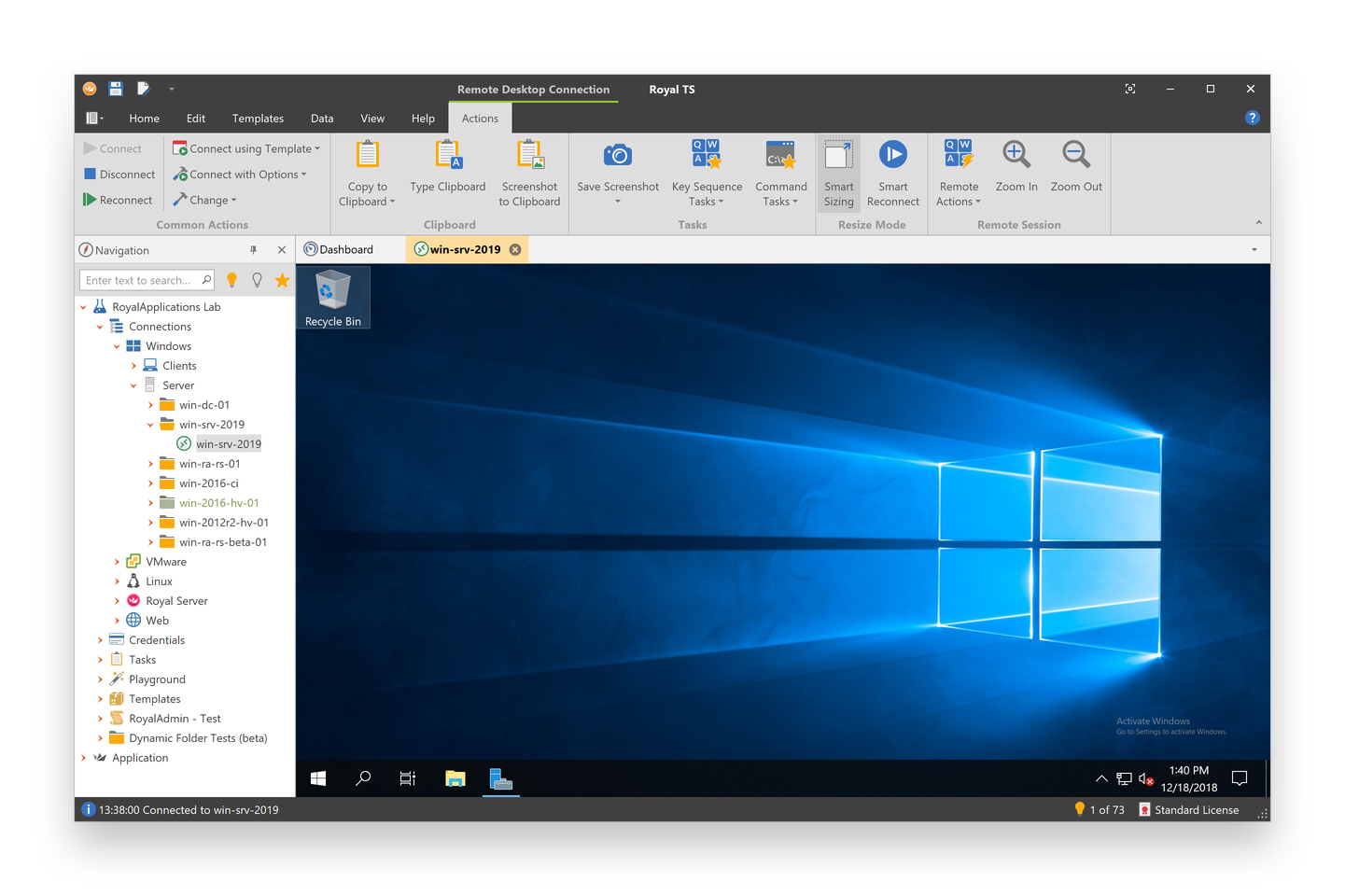1345x896 pixels.
Task: Click the Type Clipboard icon
Action: coord(448,156)
